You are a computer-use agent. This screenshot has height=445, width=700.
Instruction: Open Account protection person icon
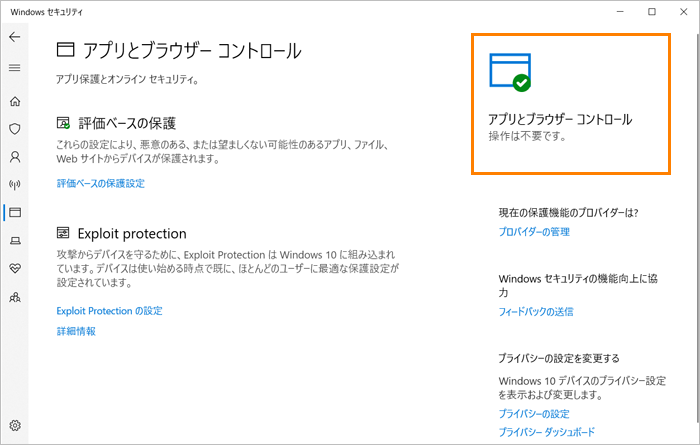click(15, 157)
